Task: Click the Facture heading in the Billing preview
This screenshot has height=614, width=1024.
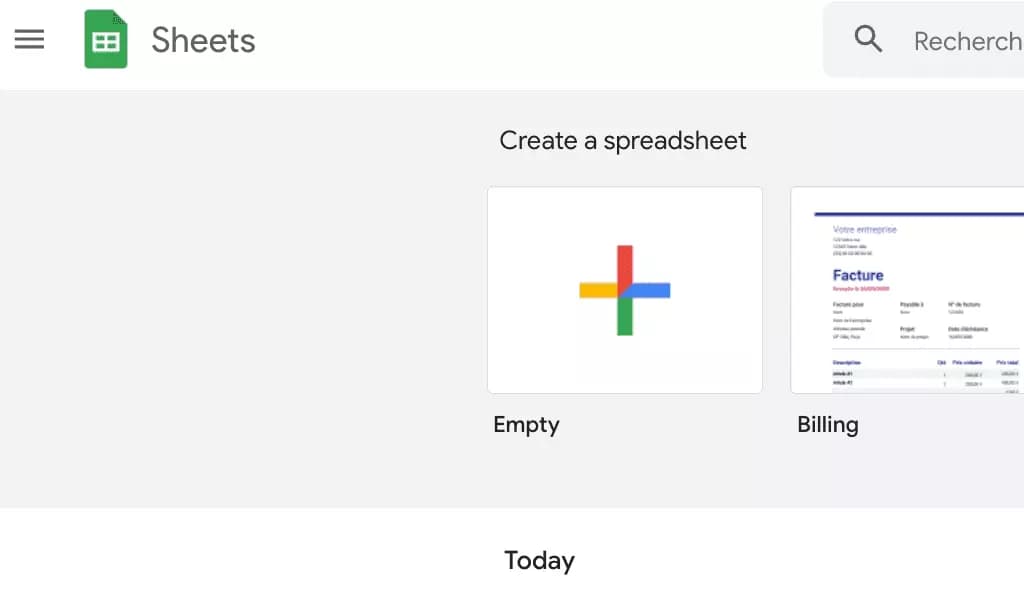Action: (x=858, y=275)
